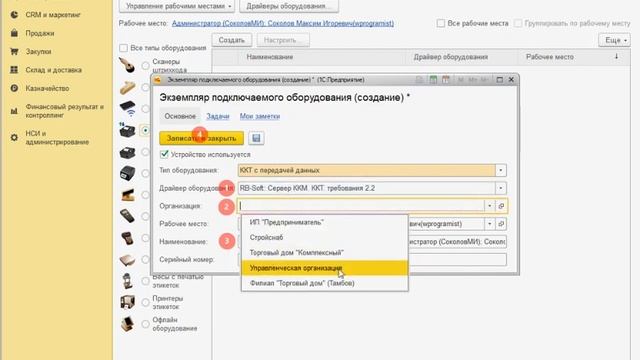The height and width of the screenshot is (360, 640).
Task: Open the Управление рабочими местами dropdown
Action: [176, 6]
